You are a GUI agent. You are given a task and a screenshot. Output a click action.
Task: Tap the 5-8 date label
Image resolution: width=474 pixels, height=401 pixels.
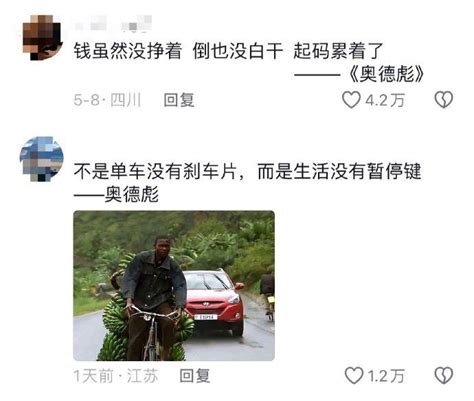[86, 100]
